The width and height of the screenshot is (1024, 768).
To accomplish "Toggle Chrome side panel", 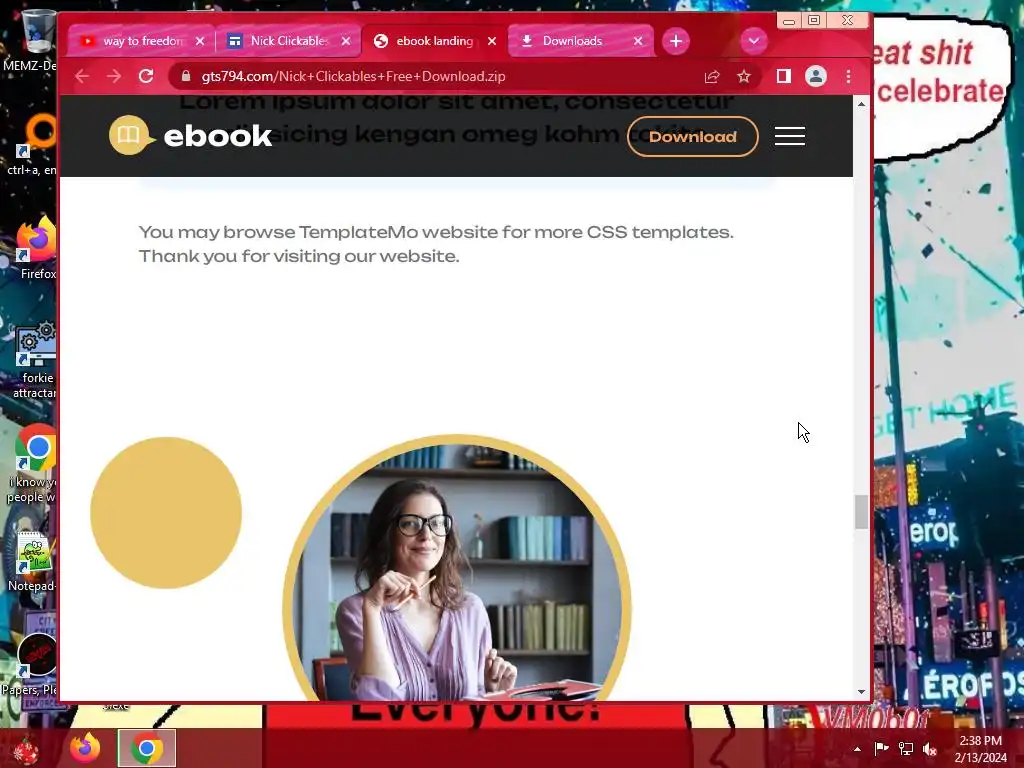I will 784,76.
